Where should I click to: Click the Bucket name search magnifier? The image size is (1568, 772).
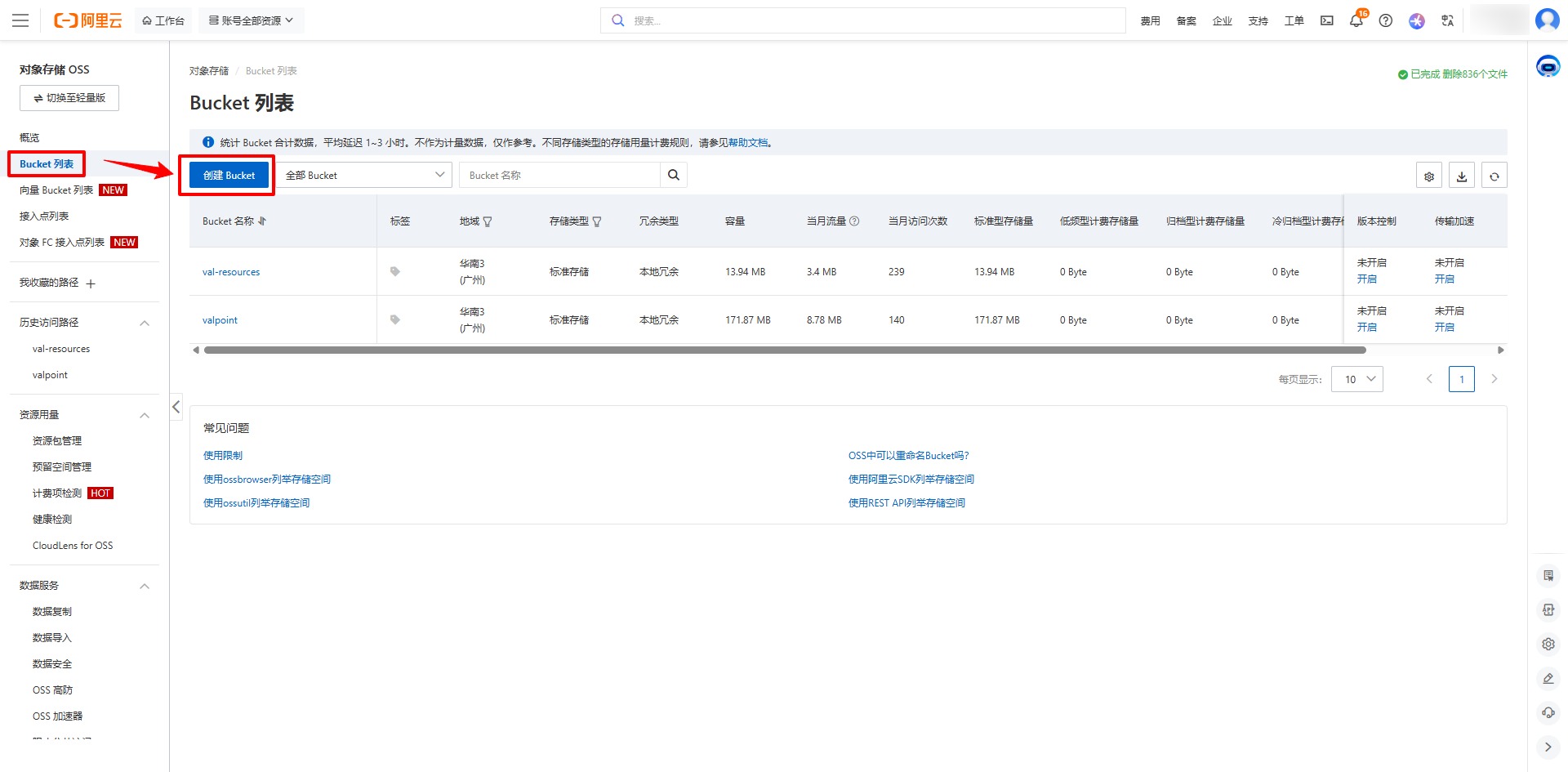point(674,175)
